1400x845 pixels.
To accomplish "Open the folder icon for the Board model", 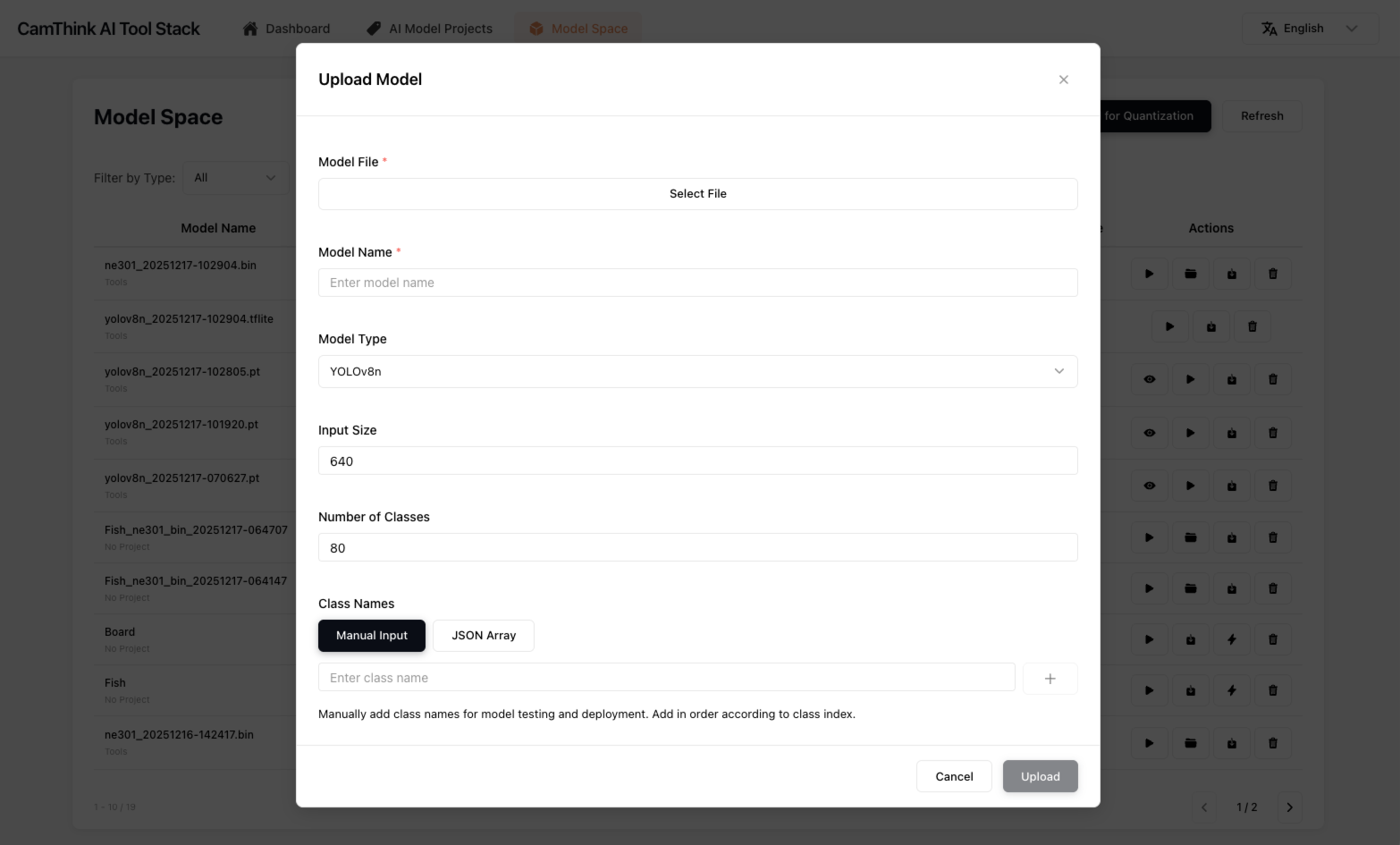I will click(1190, 639).
